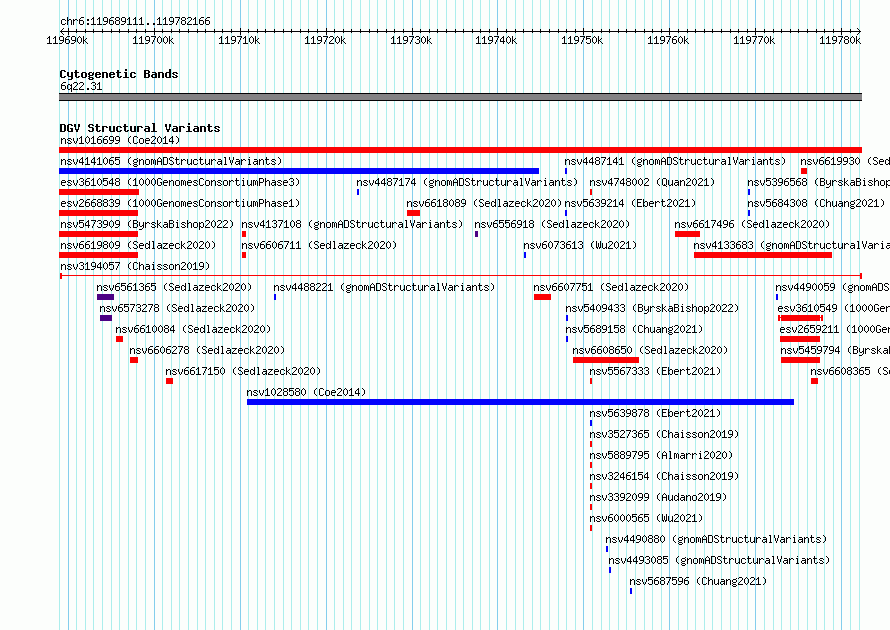Click nsv4487174 (gnomADStructuralVariants) label
This screenshot has width=890, height=630.
[x=467, y=182]
